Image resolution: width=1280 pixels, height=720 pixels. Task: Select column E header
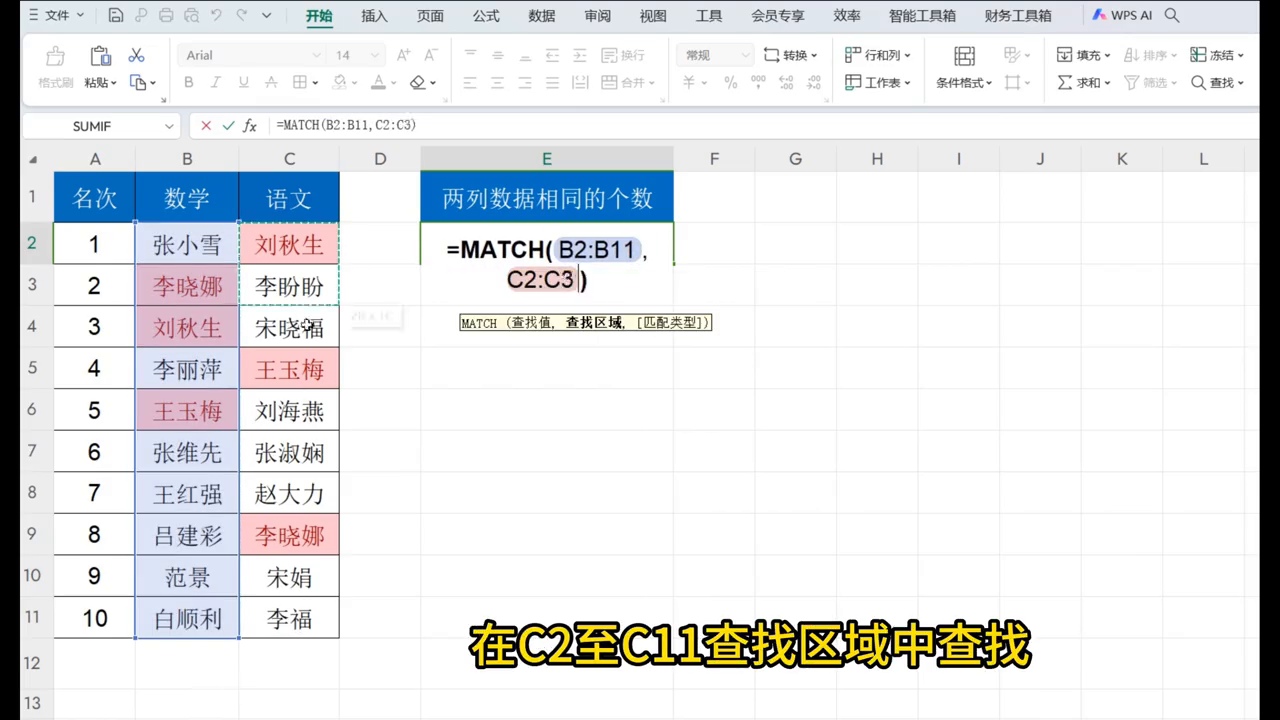coord(547,159)
